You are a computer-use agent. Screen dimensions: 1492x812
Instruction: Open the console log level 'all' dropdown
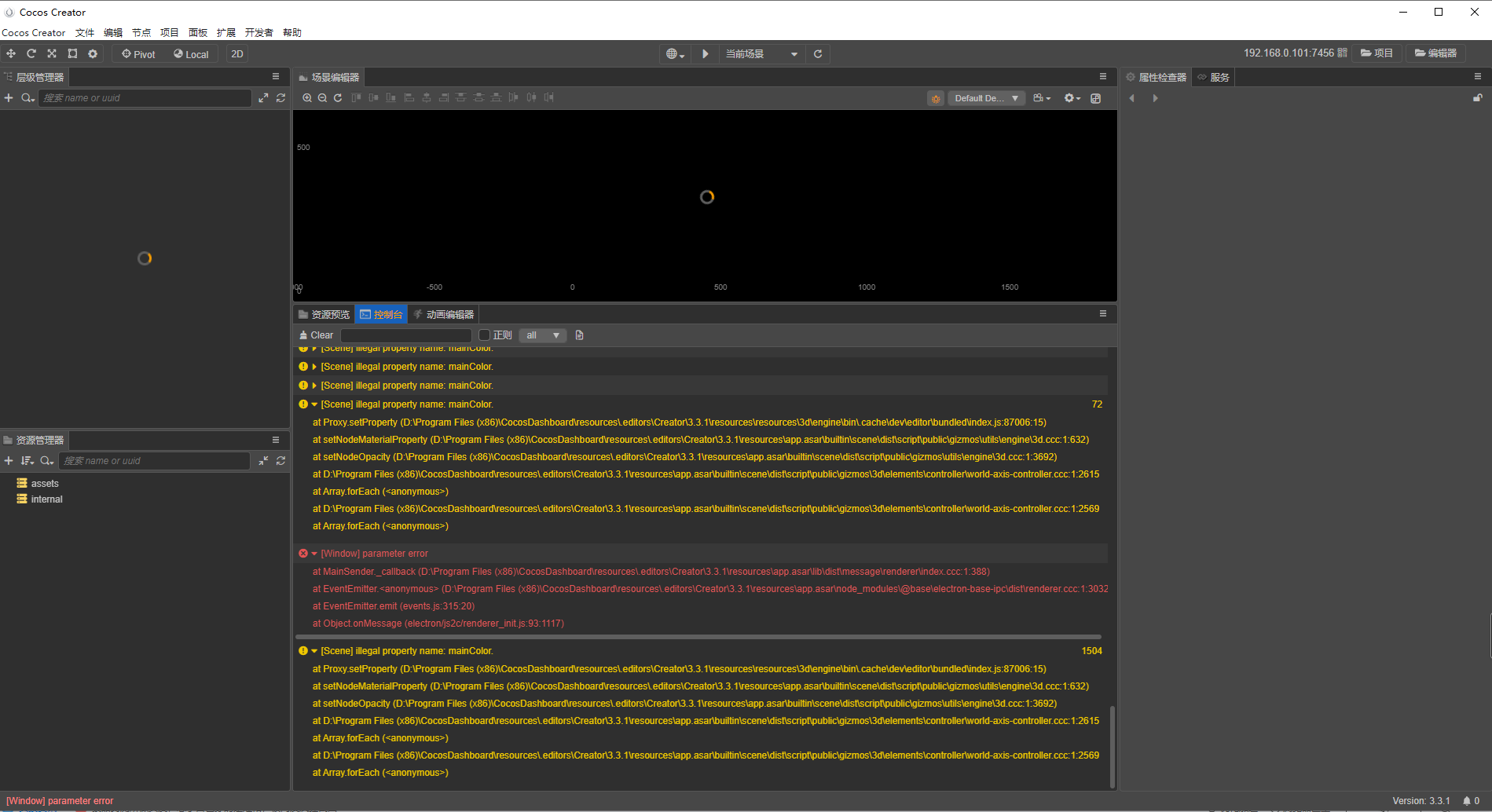coord(543,335)
